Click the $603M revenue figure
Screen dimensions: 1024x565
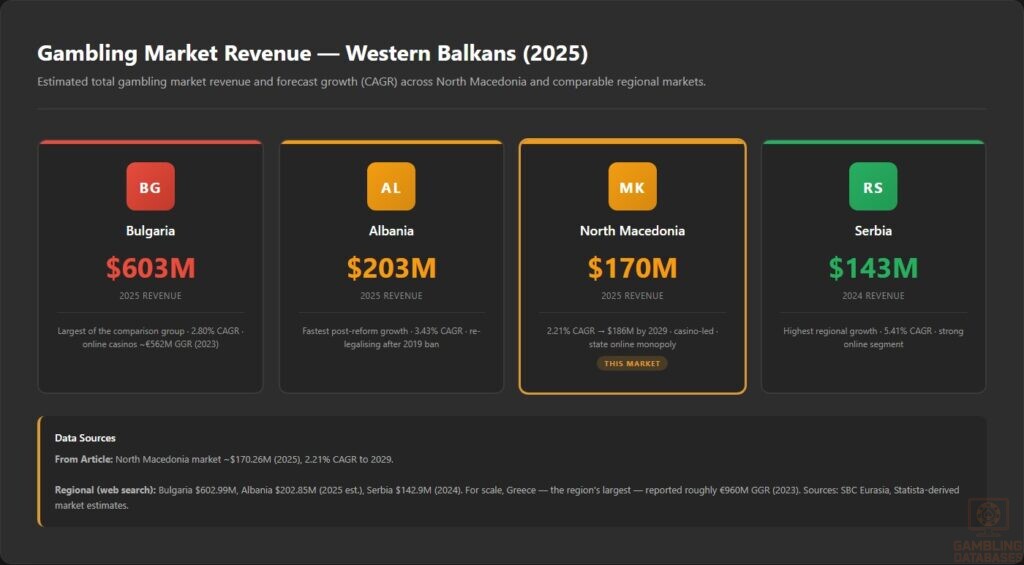point(150,268)
